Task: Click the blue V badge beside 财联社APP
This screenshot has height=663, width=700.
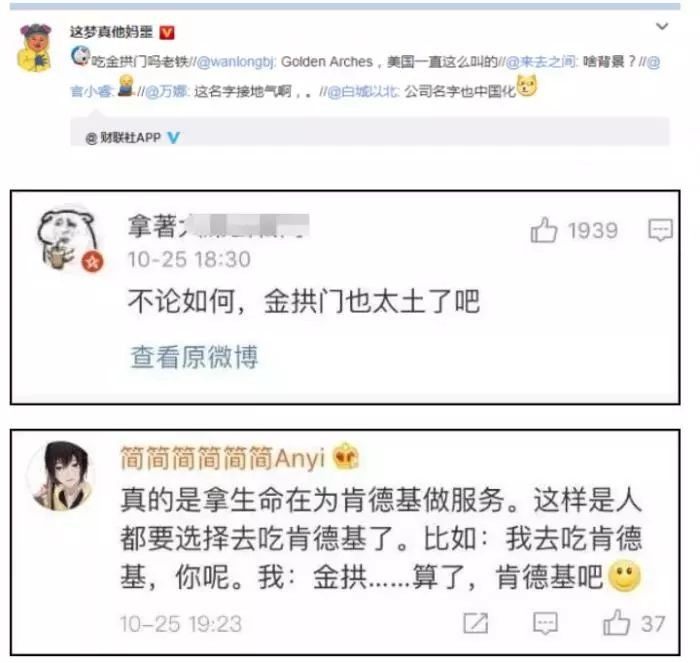Action: click(173, 138)
